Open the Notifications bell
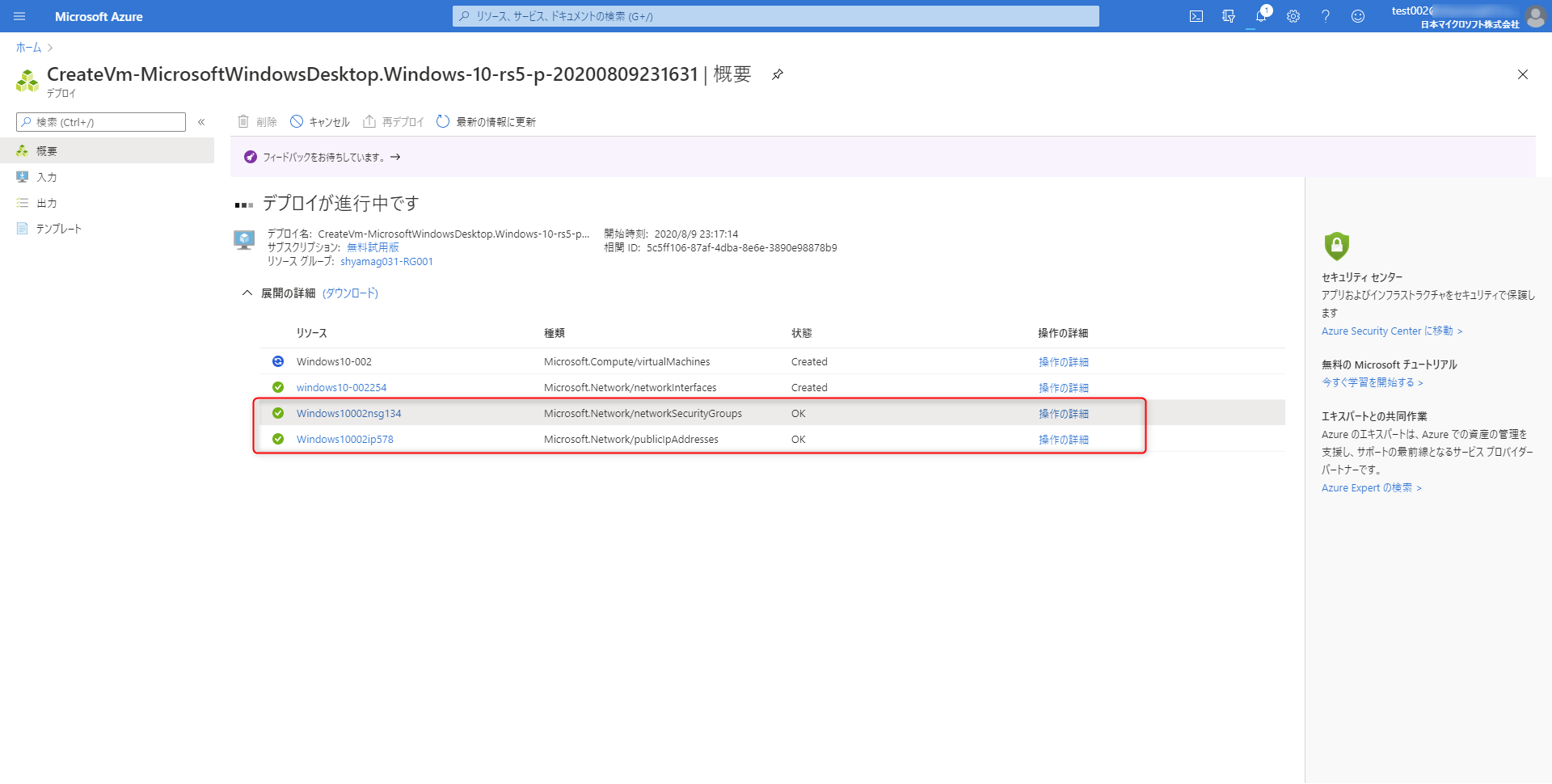 tap(1261, 16)
